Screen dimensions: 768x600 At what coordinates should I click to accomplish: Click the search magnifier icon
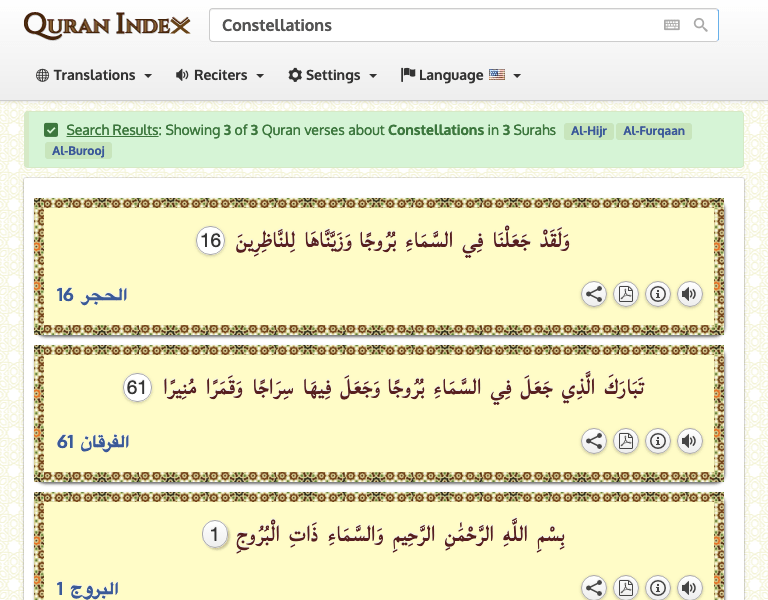(701, 25)
